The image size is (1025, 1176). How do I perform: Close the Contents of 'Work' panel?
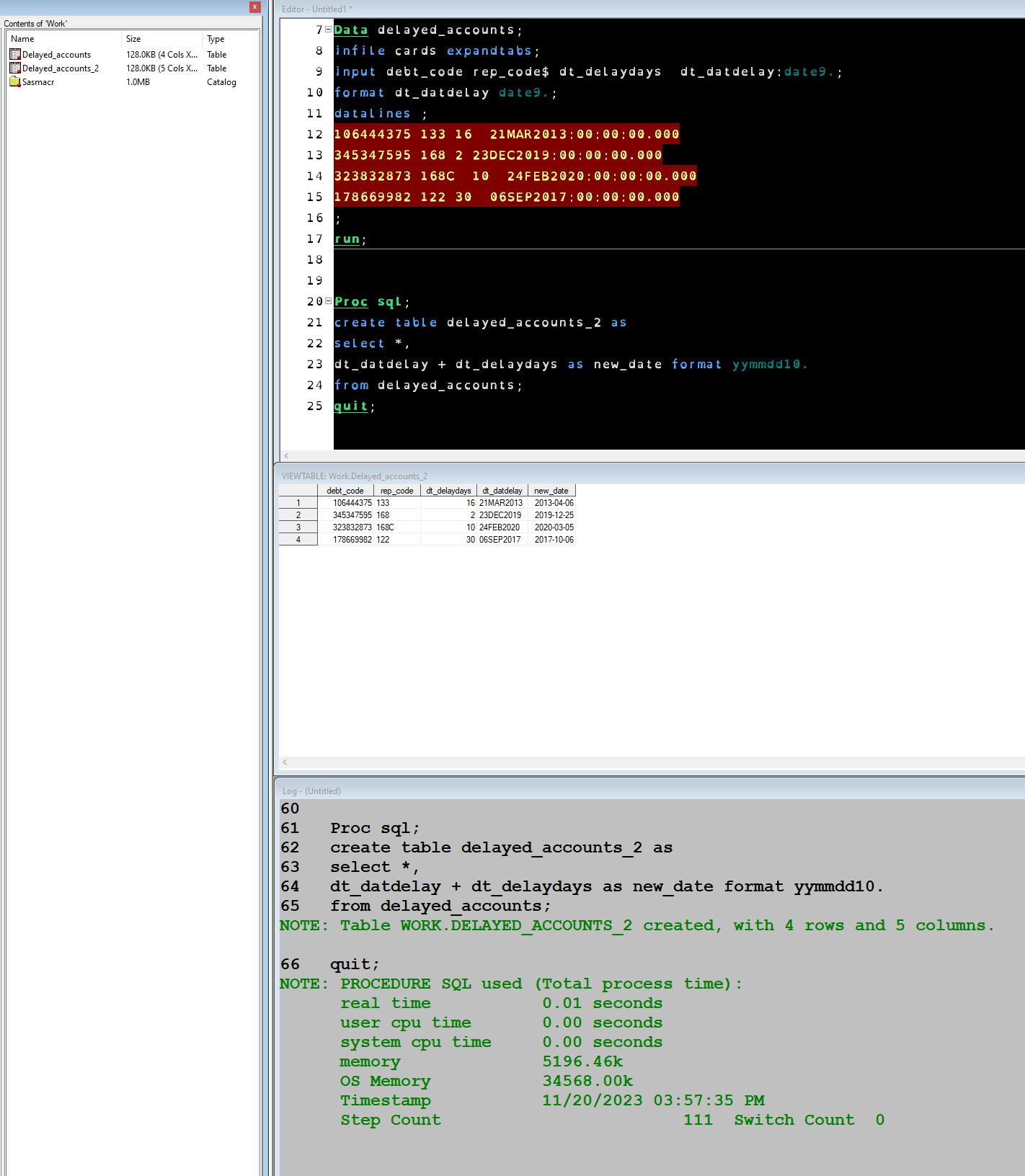(254, 7)
